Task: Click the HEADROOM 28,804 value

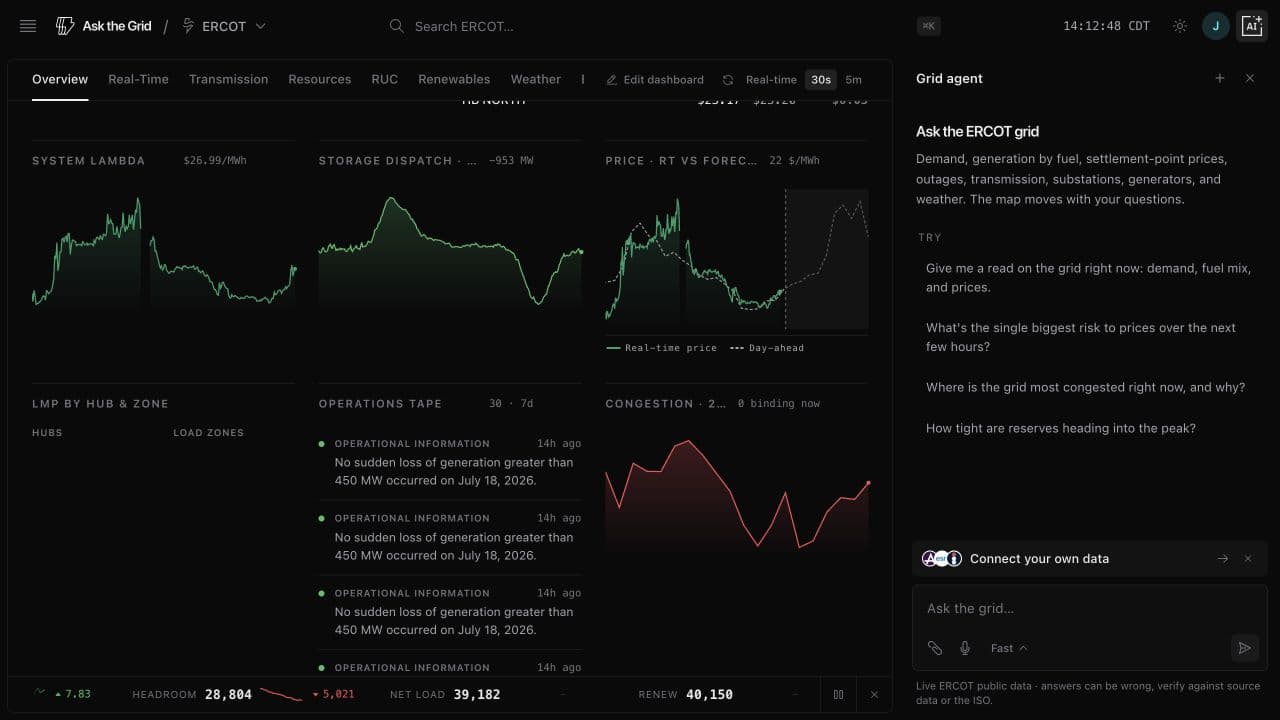Action: point(228,694)
